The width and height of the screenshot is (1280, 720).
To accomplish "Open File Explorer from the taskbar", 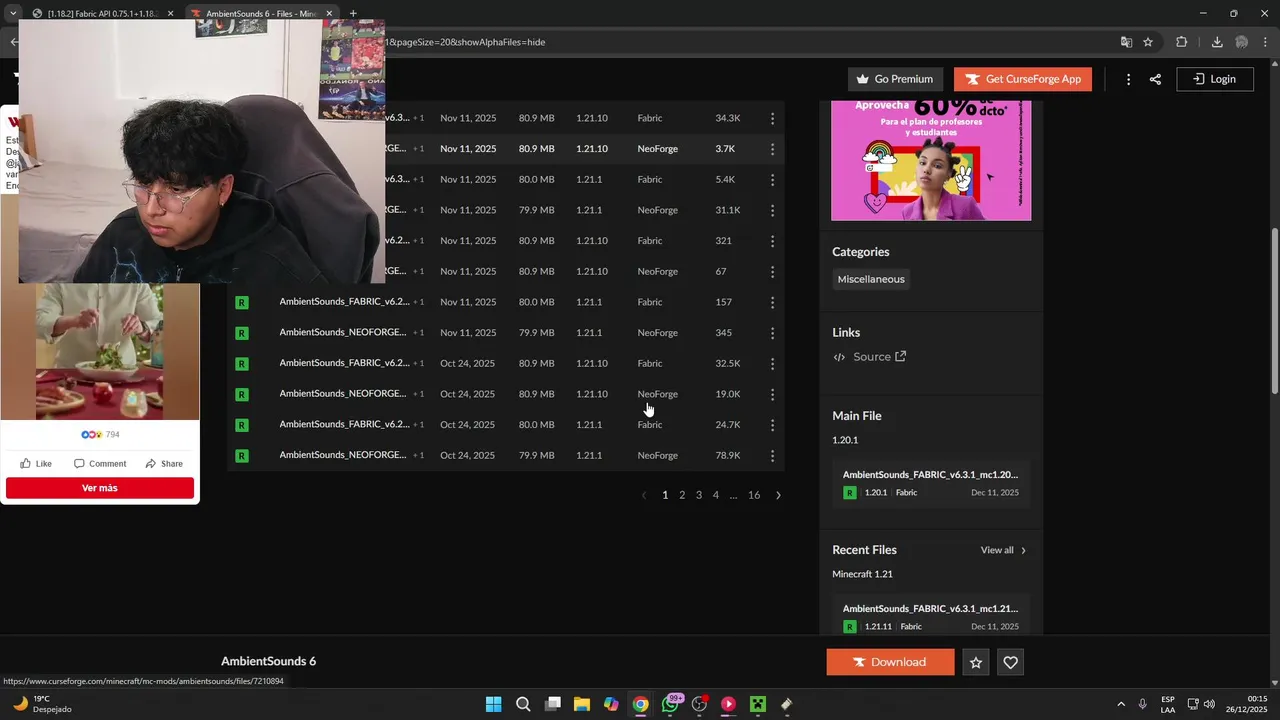I will [581, 704].
